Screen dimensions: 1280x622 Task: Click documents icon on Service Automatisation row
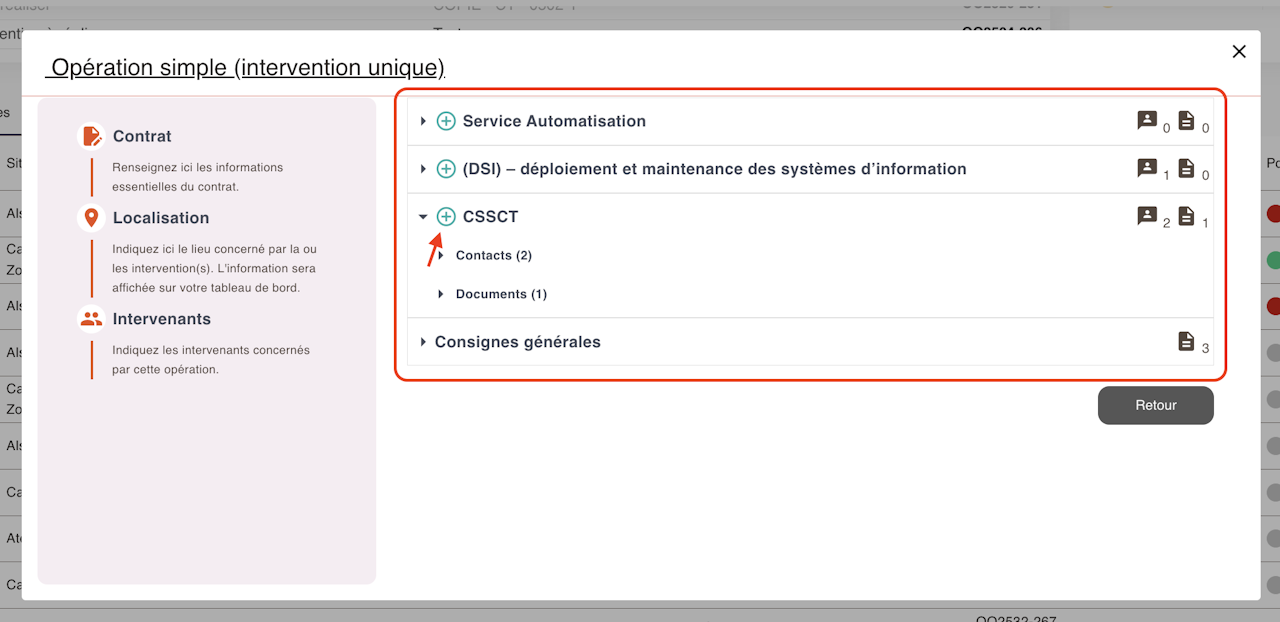click(1186, 120)
